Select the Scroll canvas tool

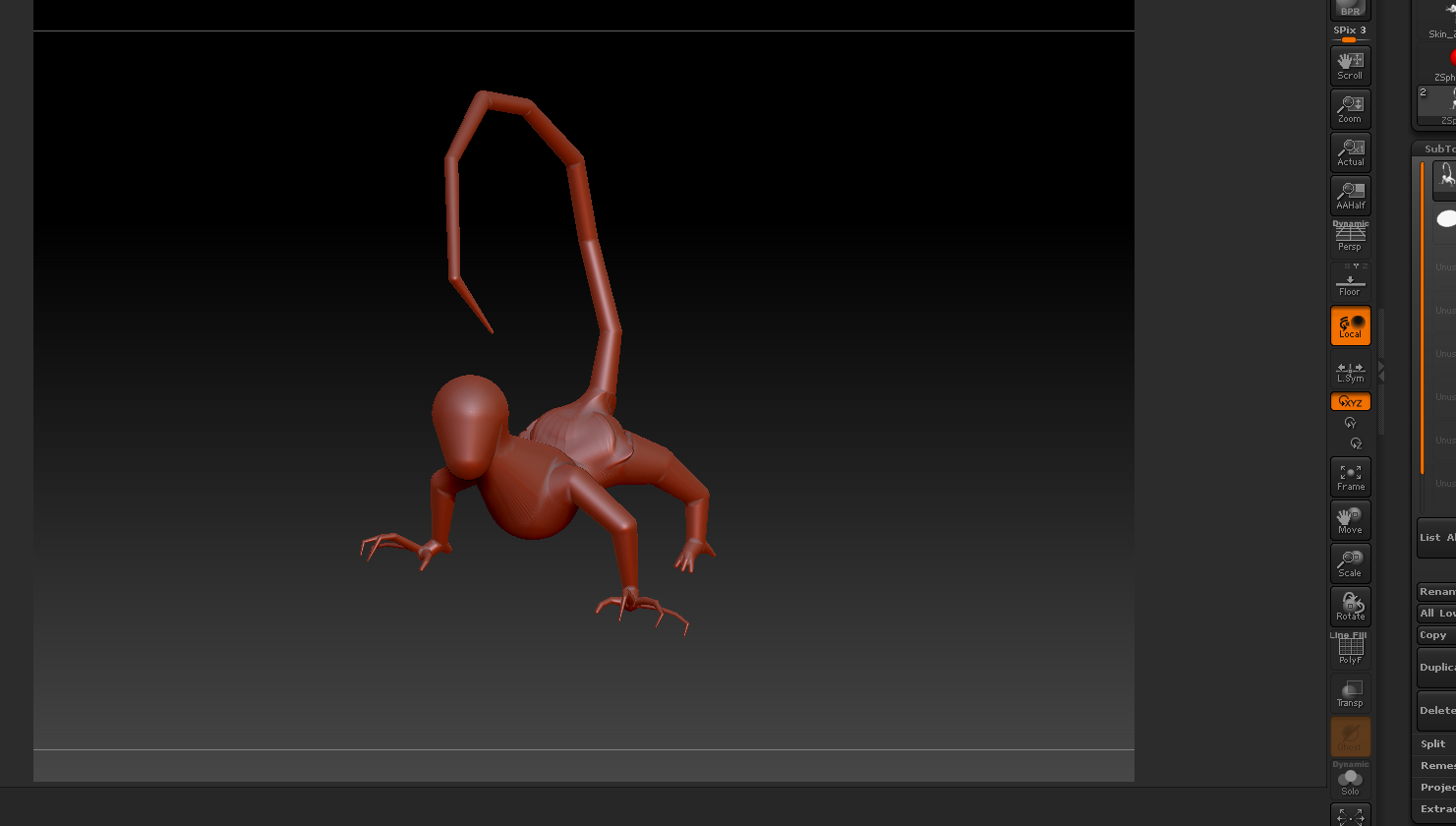[x=1350, y=66]
